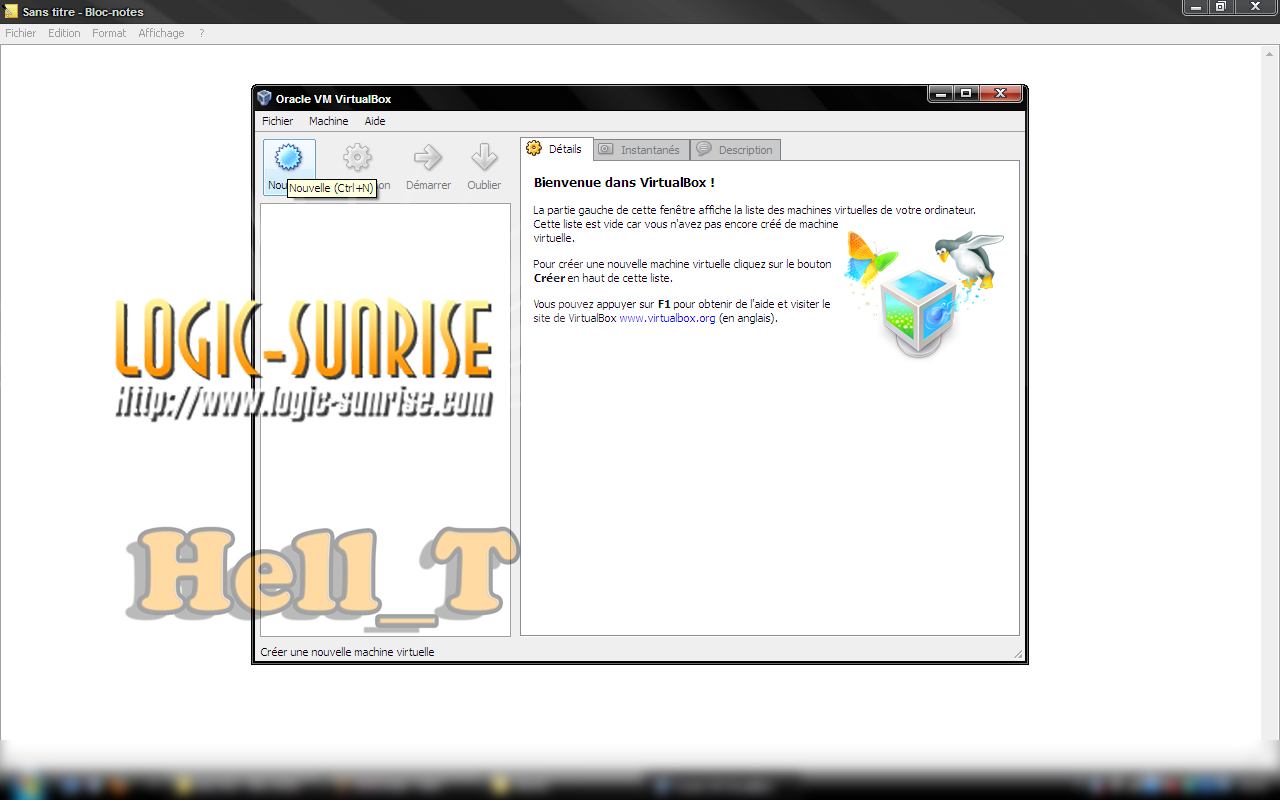Open Edition menu in Bloc-notes window

pos(64,33)
